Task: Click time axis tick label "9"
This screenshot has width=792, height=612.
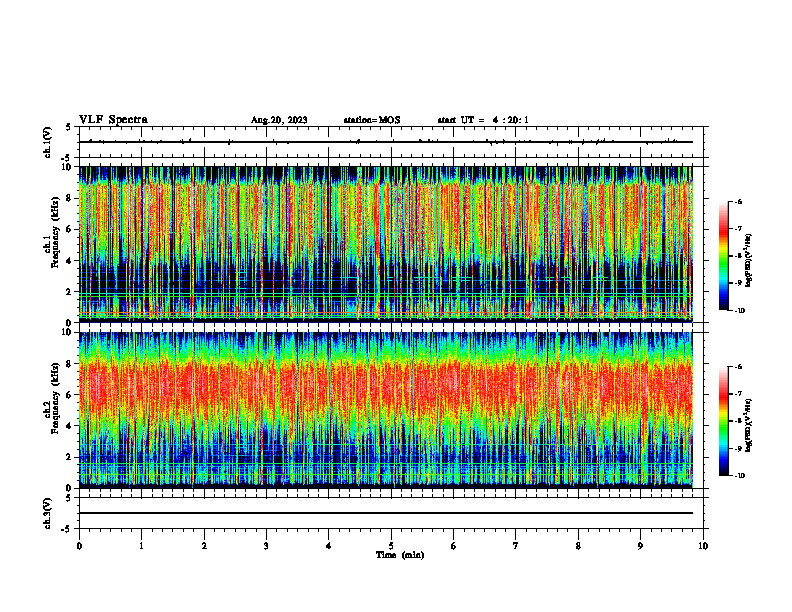Action: (640, 546)
